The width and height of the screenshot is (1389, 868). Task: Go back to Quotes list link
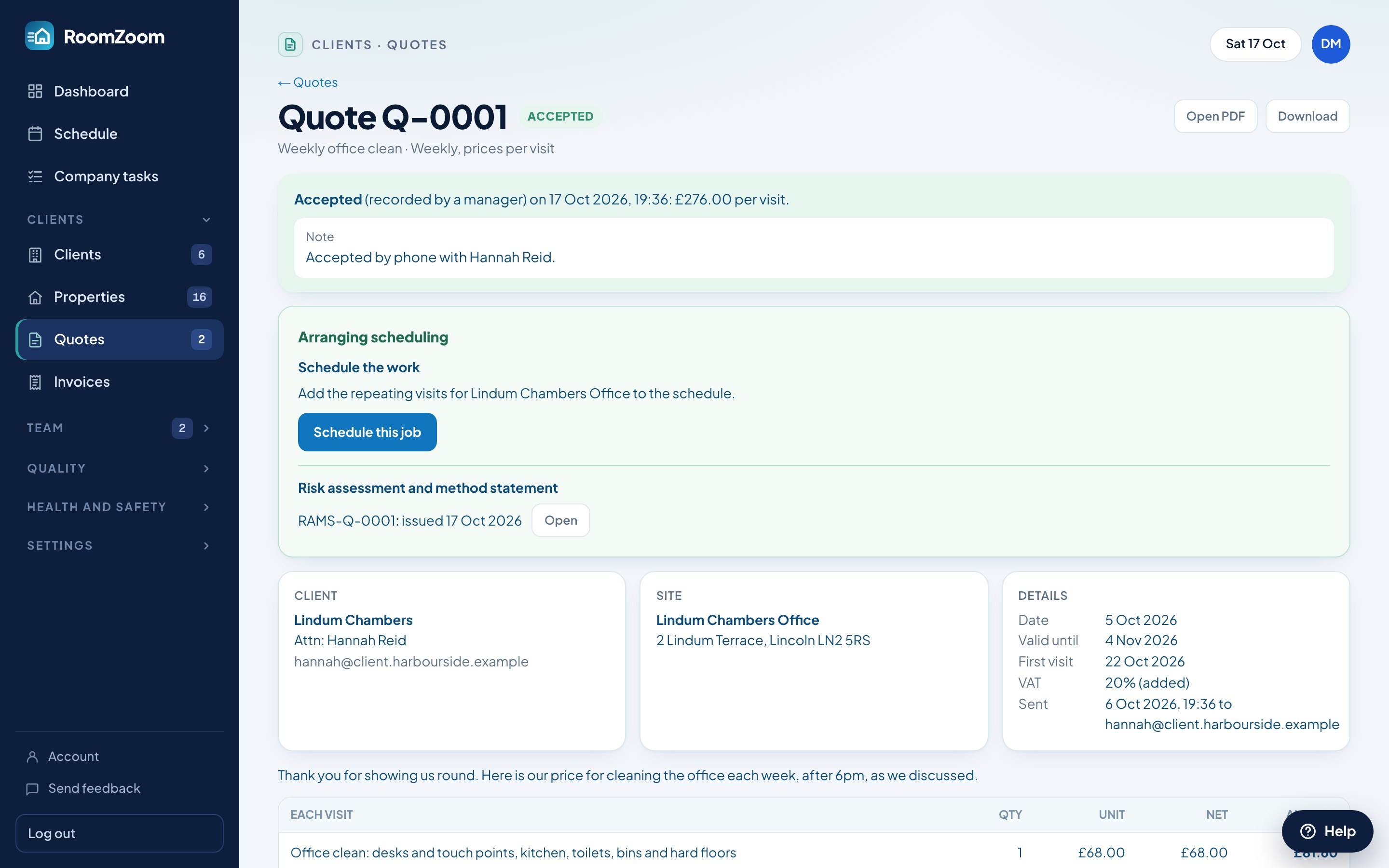pos(308,82)
